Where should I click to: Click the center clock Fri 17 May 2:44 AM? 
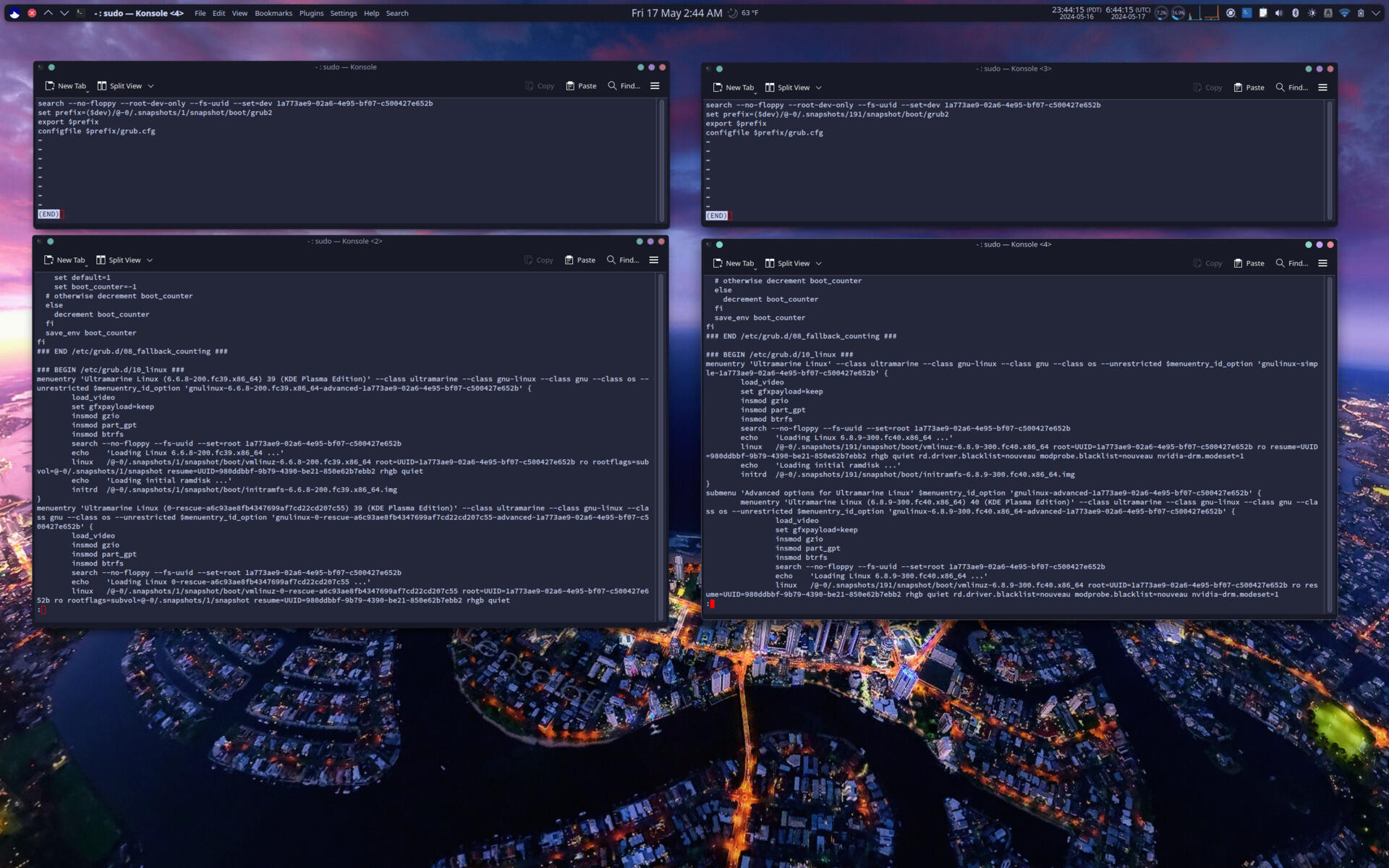[x=676, y=13]
